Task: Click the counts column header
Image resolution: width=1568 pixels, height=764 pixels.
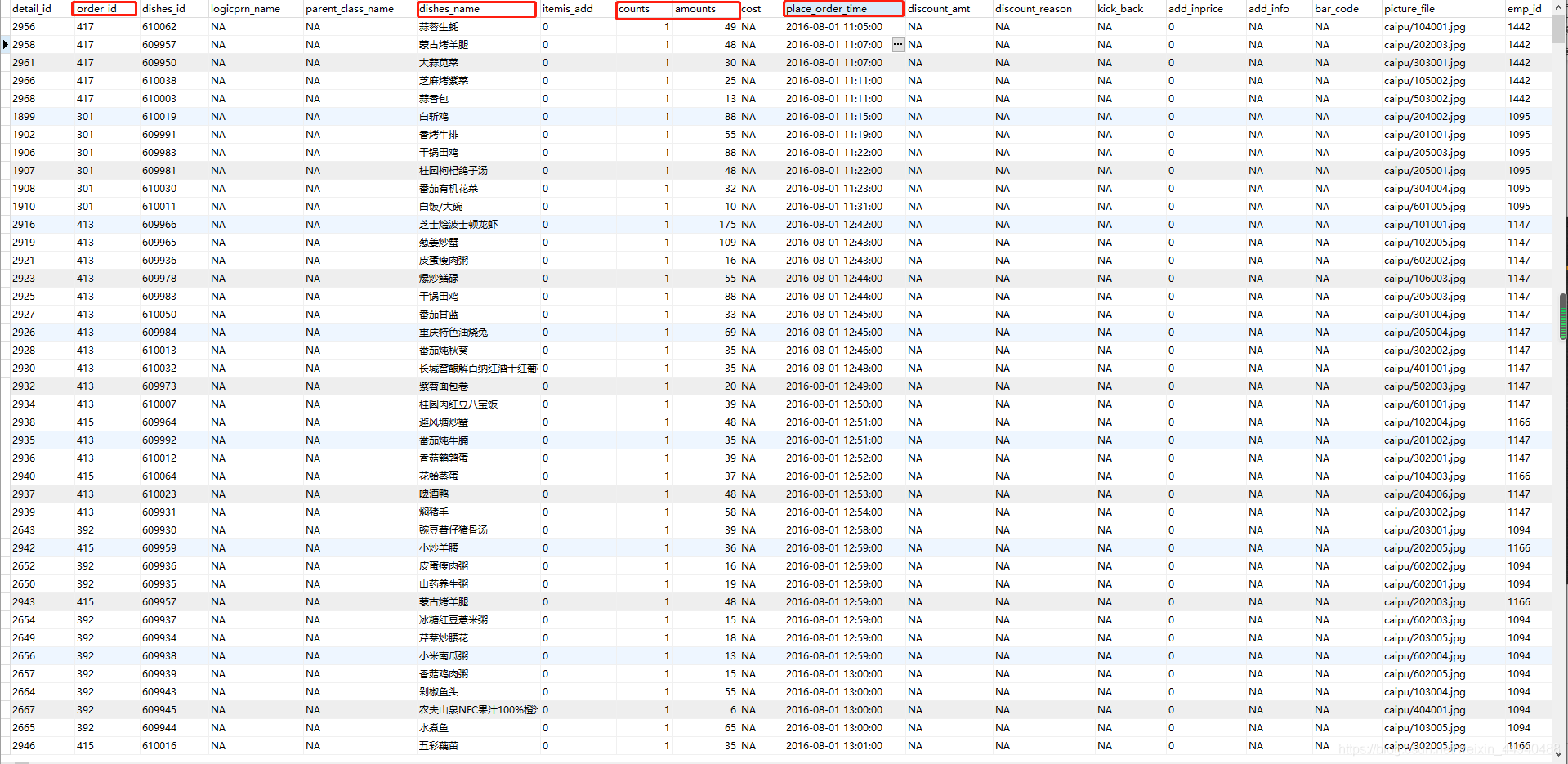Action: click(633, 8)
